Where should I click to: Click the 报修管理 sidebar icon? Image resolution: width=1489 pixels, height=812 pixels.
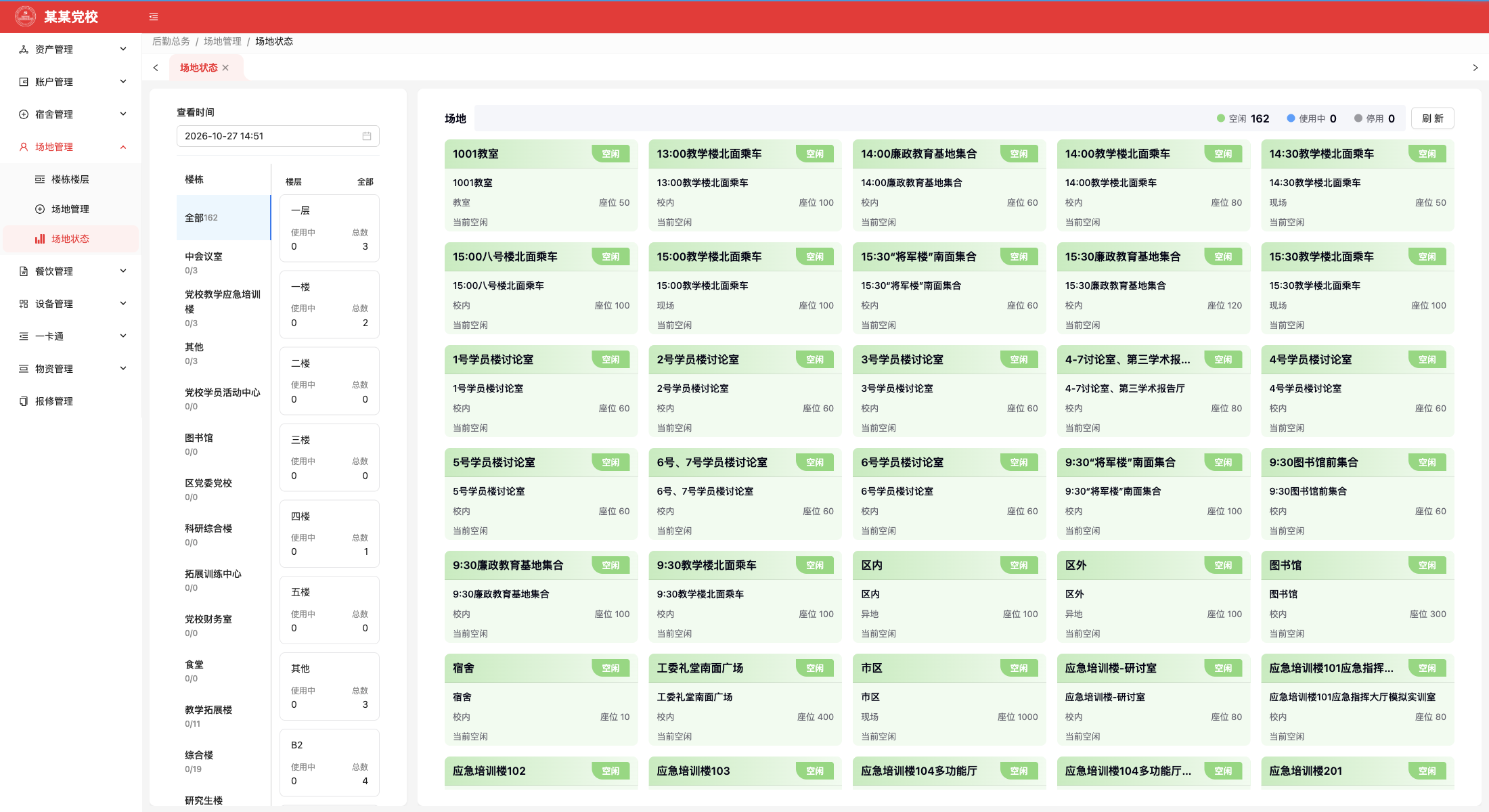coord(24,401)
